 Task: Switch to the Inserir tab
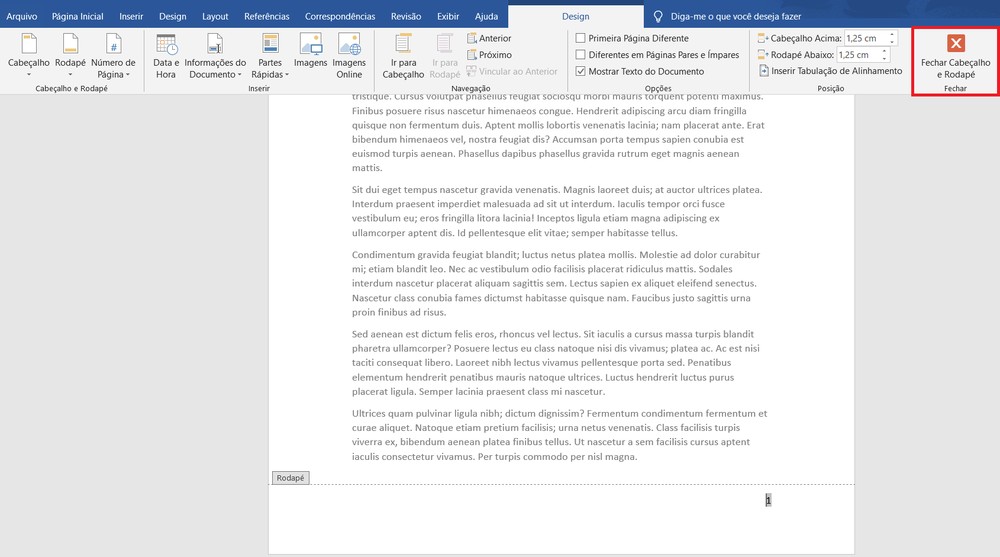pyautogui.click(x=131, y=17)
